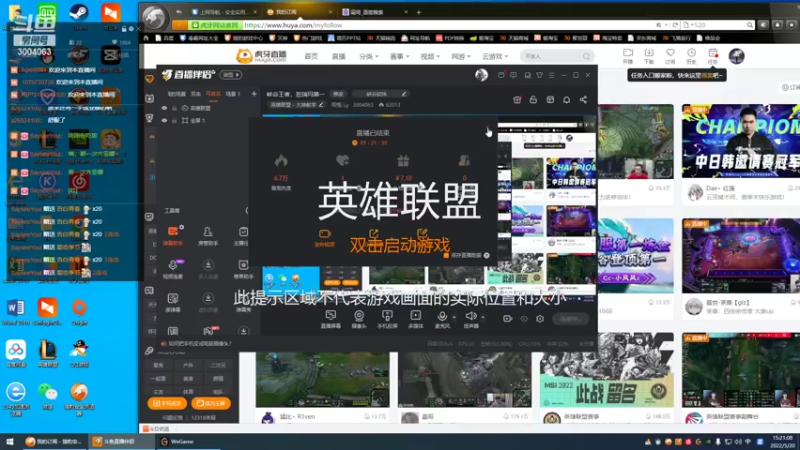
Task: Toggle the preview eye icon in the bottom bar
Action: pos(524,319)
